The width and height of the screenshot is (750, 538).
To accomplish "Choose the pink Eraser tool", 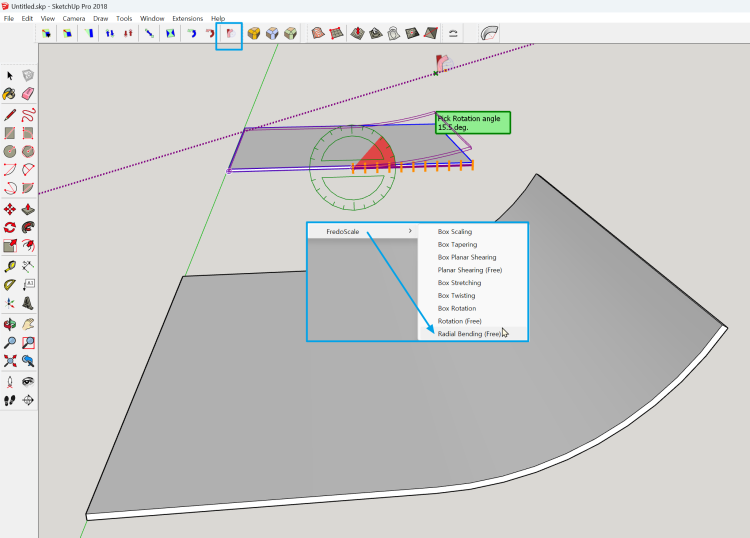I will tap(28, 94).
